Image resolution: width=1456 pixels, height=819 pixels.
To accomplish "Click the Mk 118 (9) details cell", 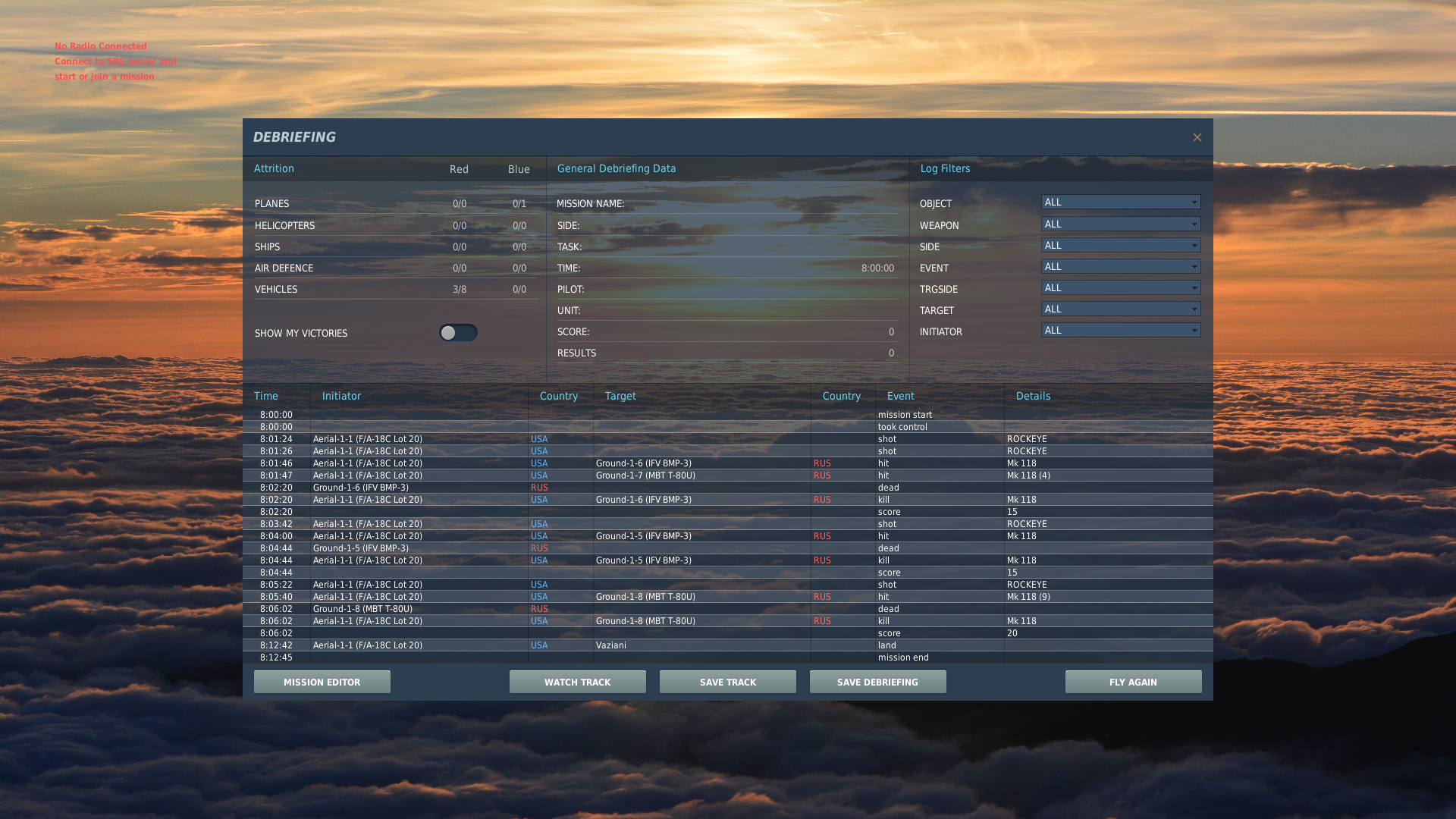I will point(1028,597).
